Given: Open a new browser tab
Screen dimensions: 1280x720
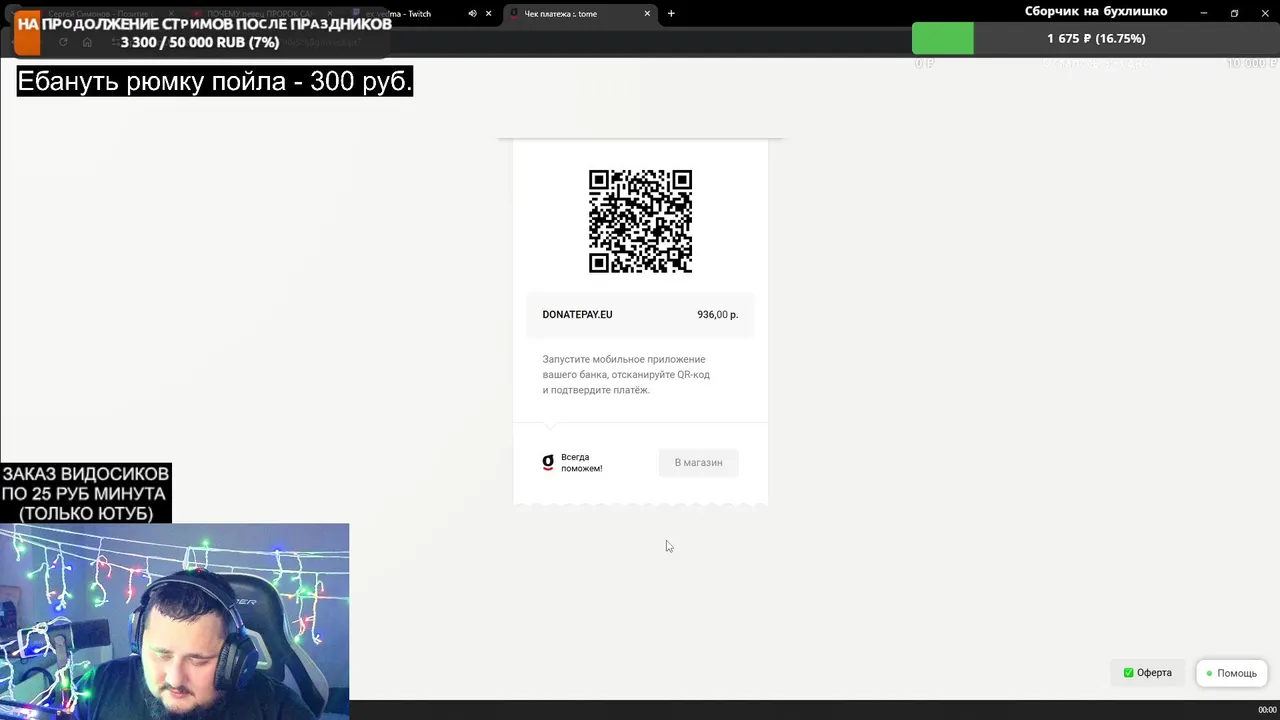Looking at the screenshot, I should [671, 14].
